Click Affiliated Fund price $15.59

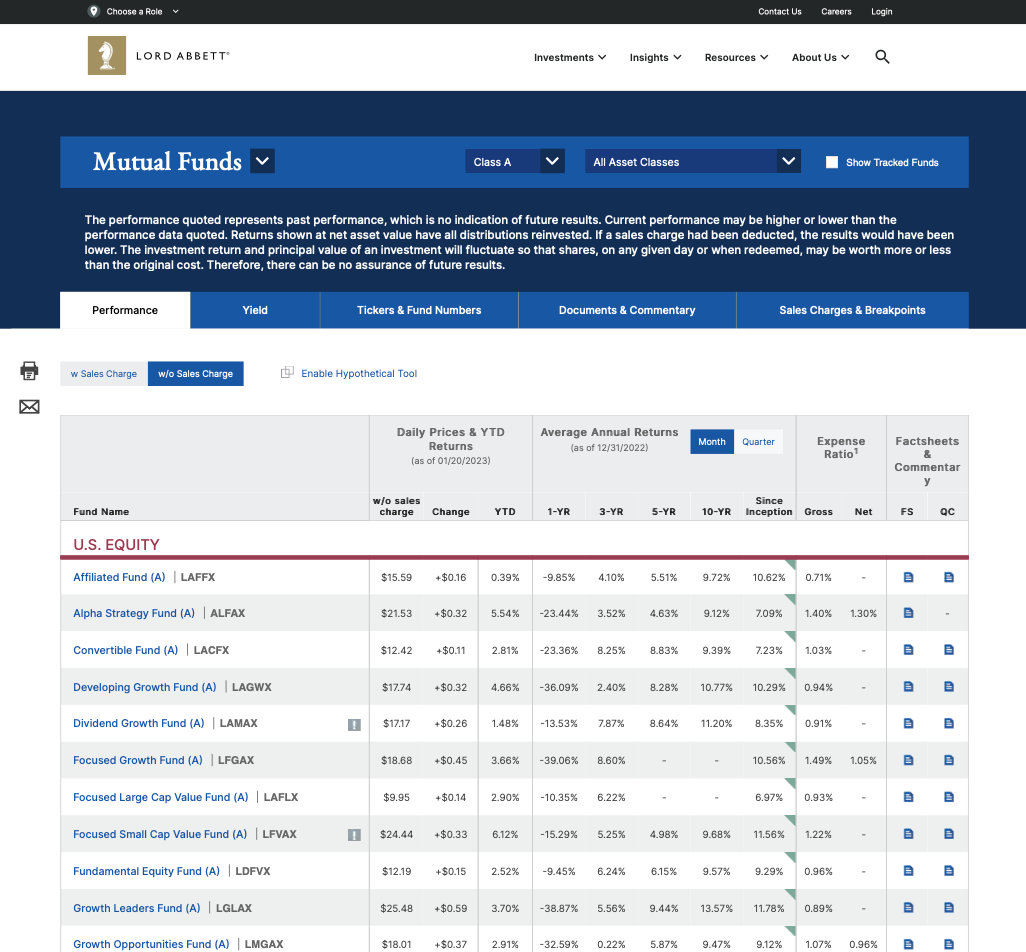[x=397, y=577]
